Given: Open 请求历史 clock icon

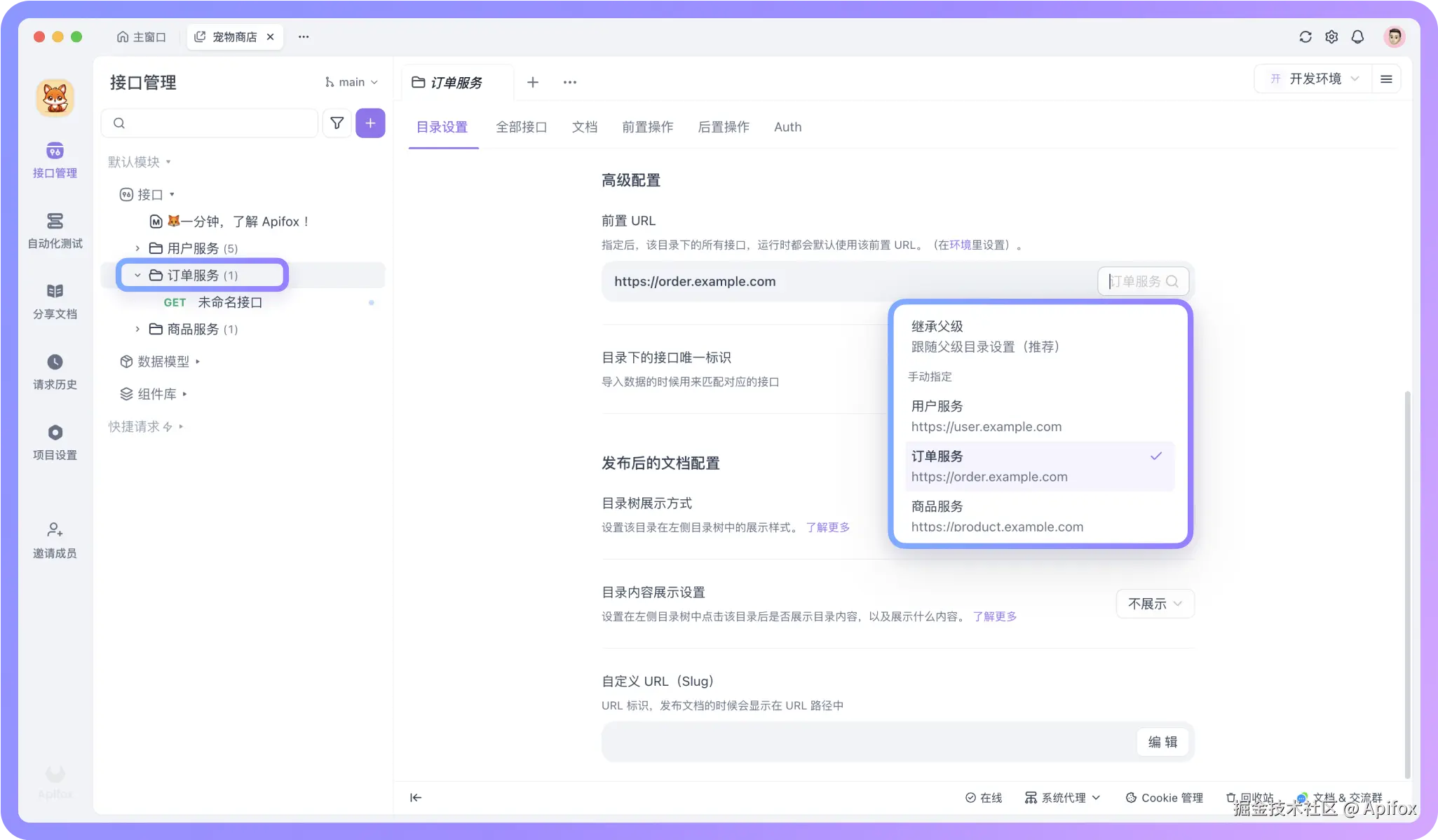Looking at the screenshot, I should pyautogui.click(x=55, y=363).
